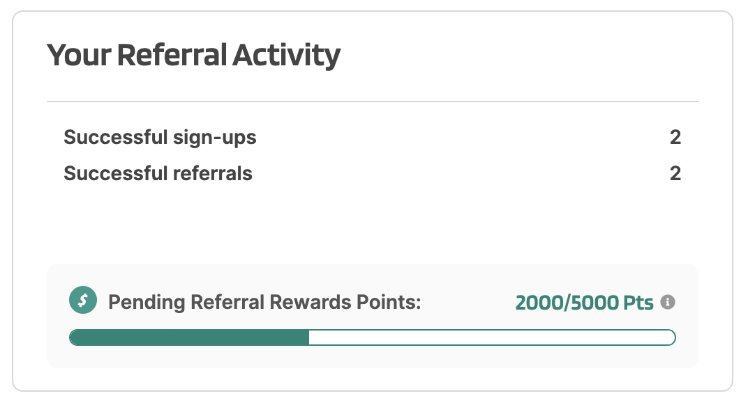Click the word Activity in the heading
This screenshot has height=398, width=744.
287,55
